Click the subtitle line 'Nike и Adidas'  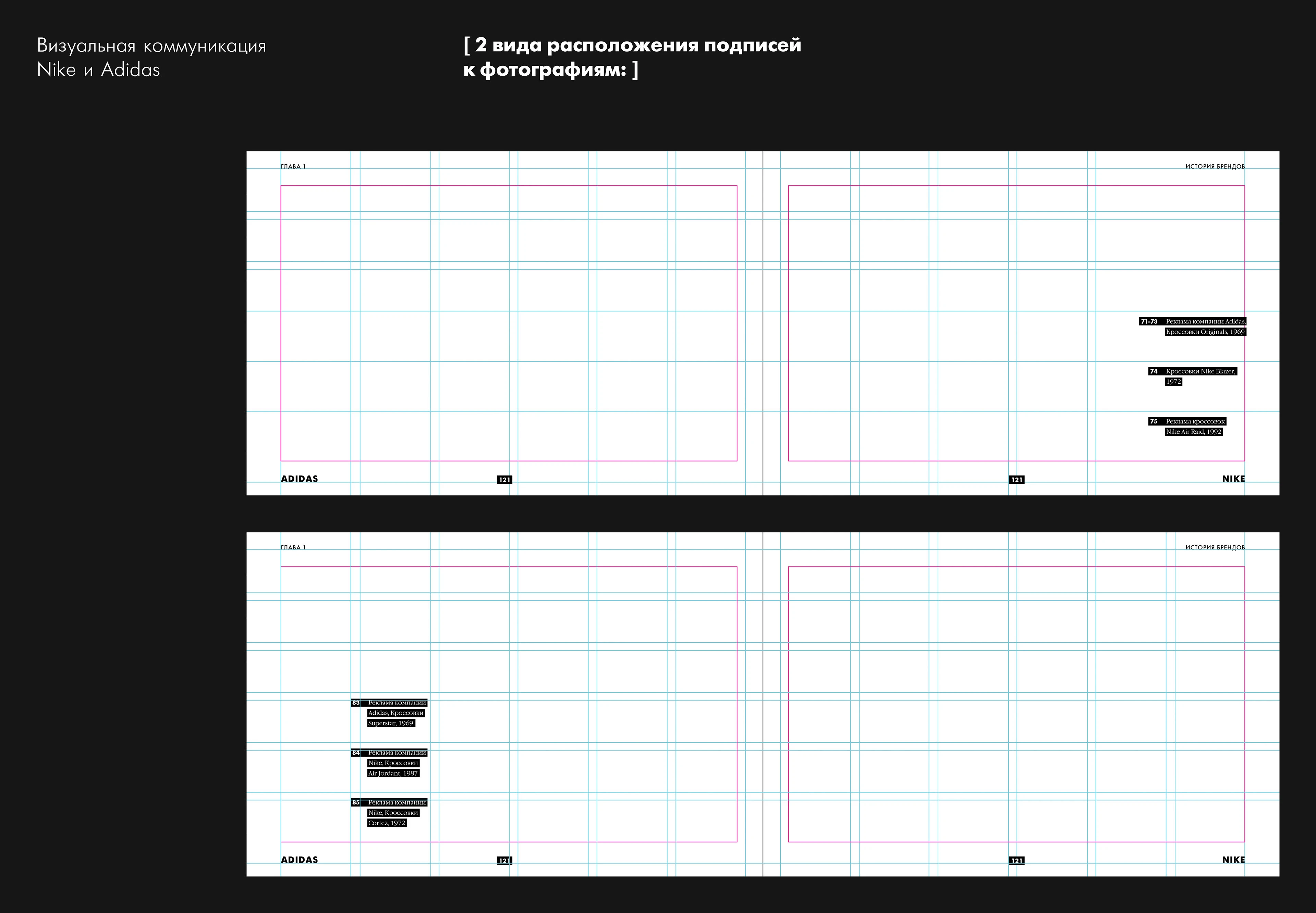pyautogui.click(x=98, y=70)
